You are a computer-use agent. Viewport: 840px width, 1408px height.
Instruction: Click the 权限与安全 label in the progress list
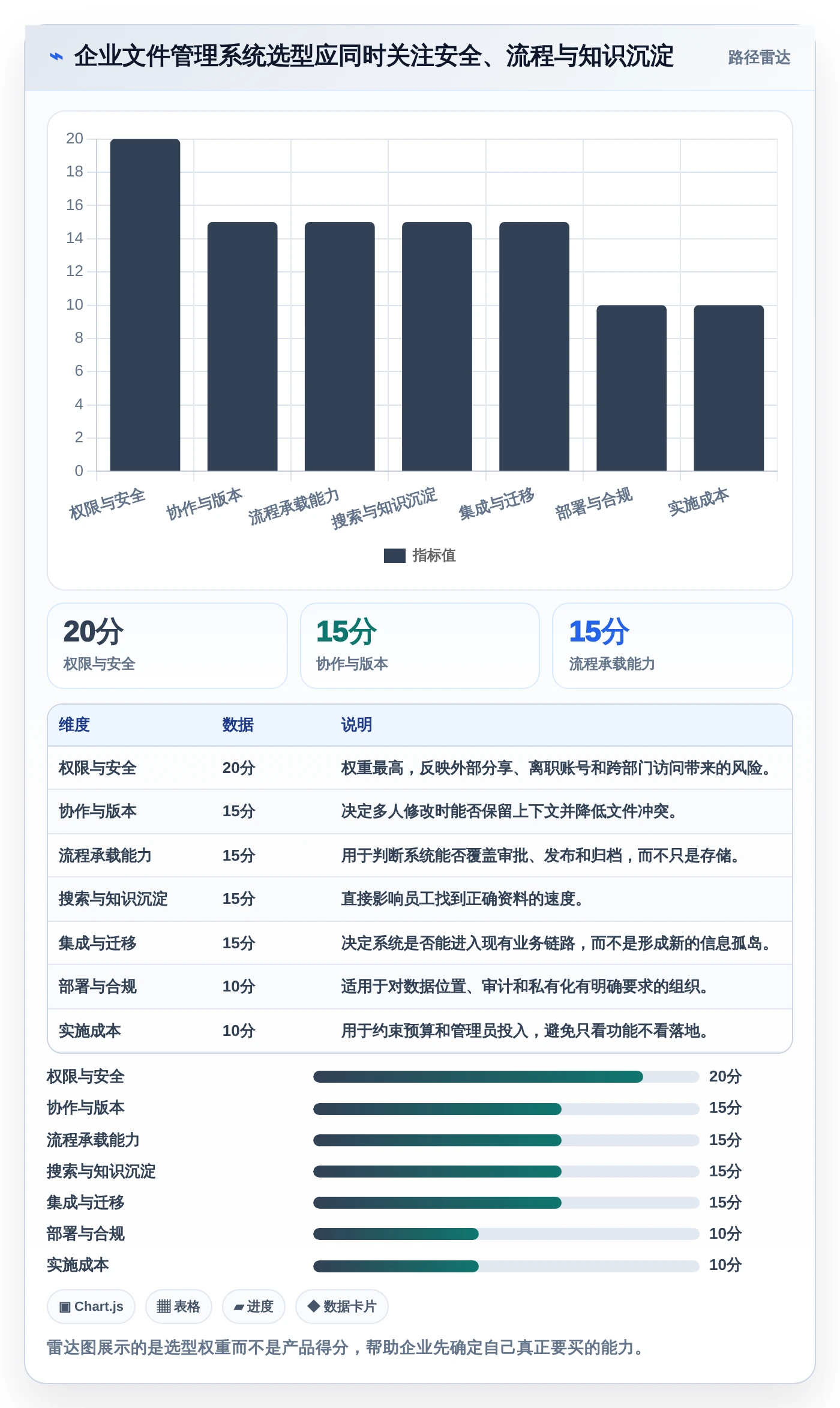[86, 1077]
